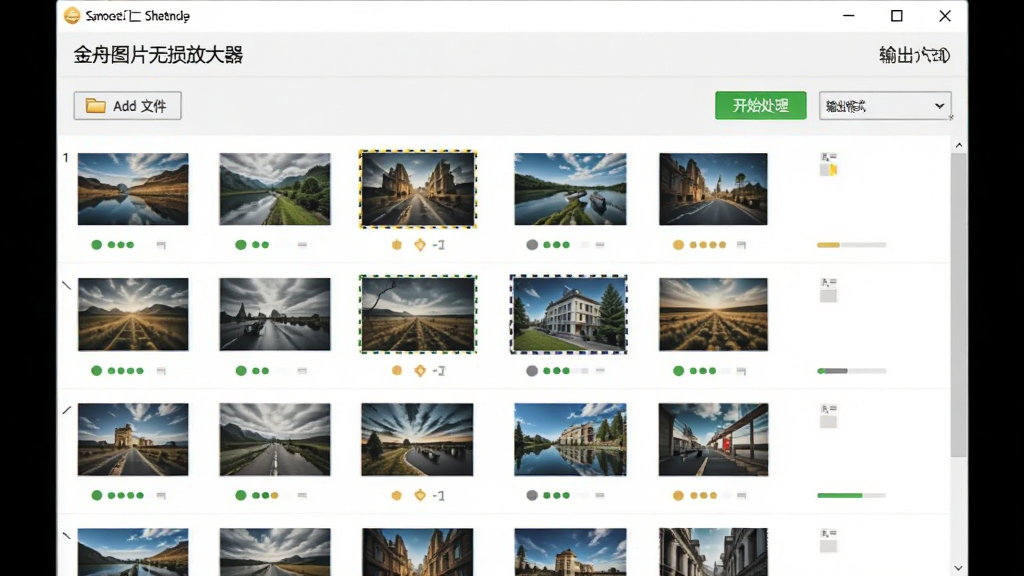Click the document icon in third row's right column
Viewport: 1024px width, 576px height.
pyautogui.click(x=828, y=415)
